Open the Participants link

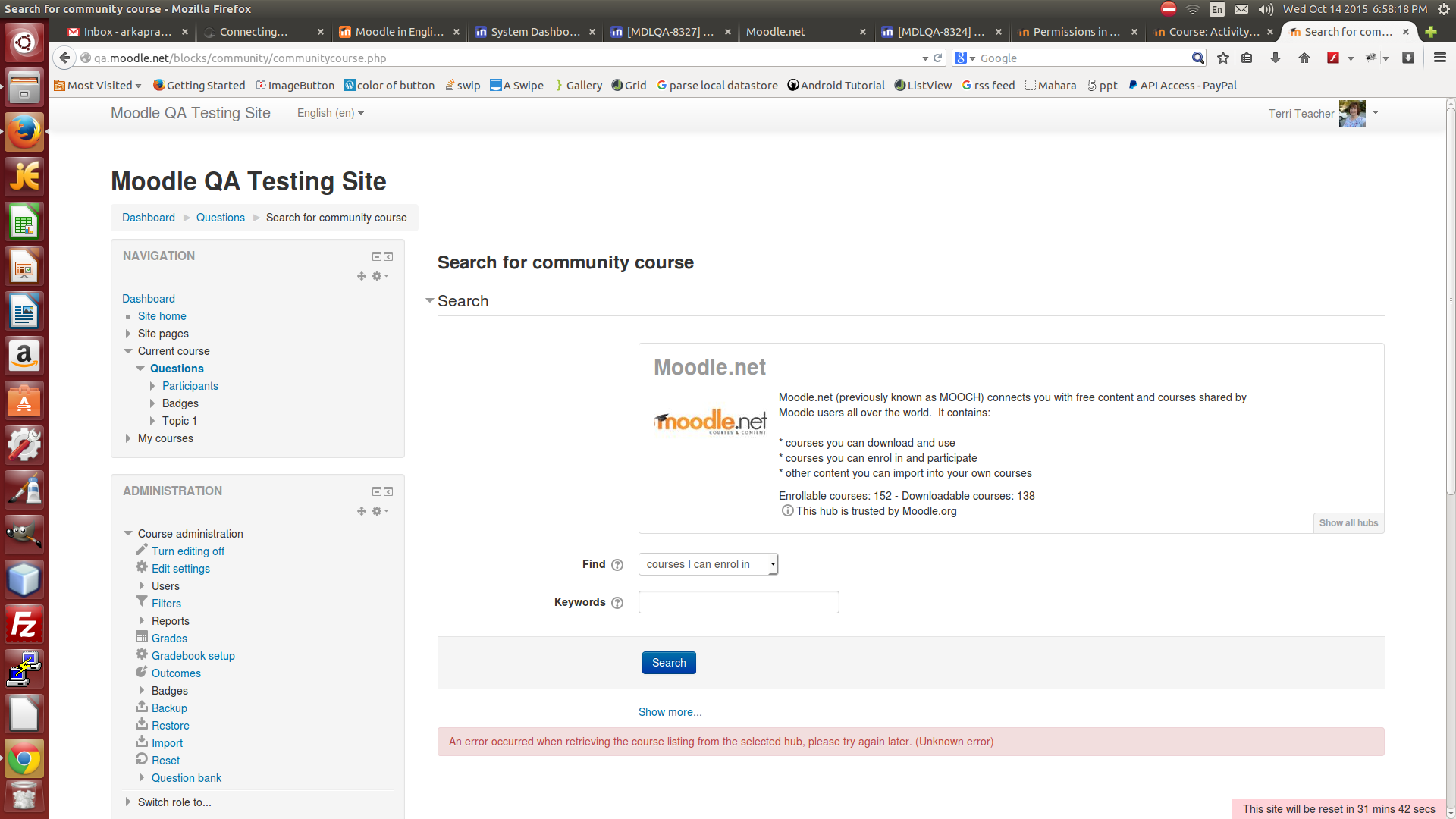pos(190,386)
